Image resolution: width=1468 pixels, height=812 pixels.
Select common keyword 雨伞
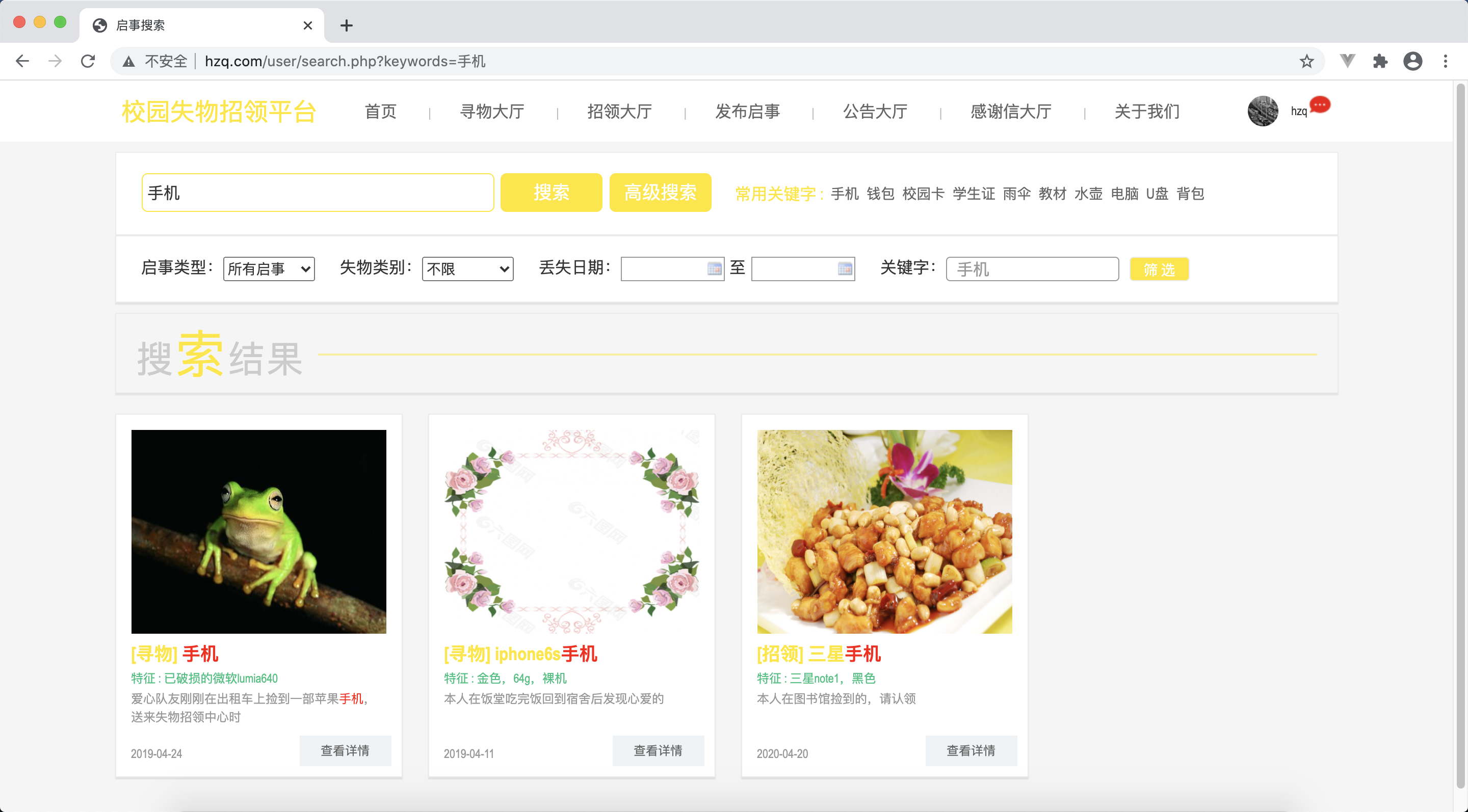click(1017, 194)
